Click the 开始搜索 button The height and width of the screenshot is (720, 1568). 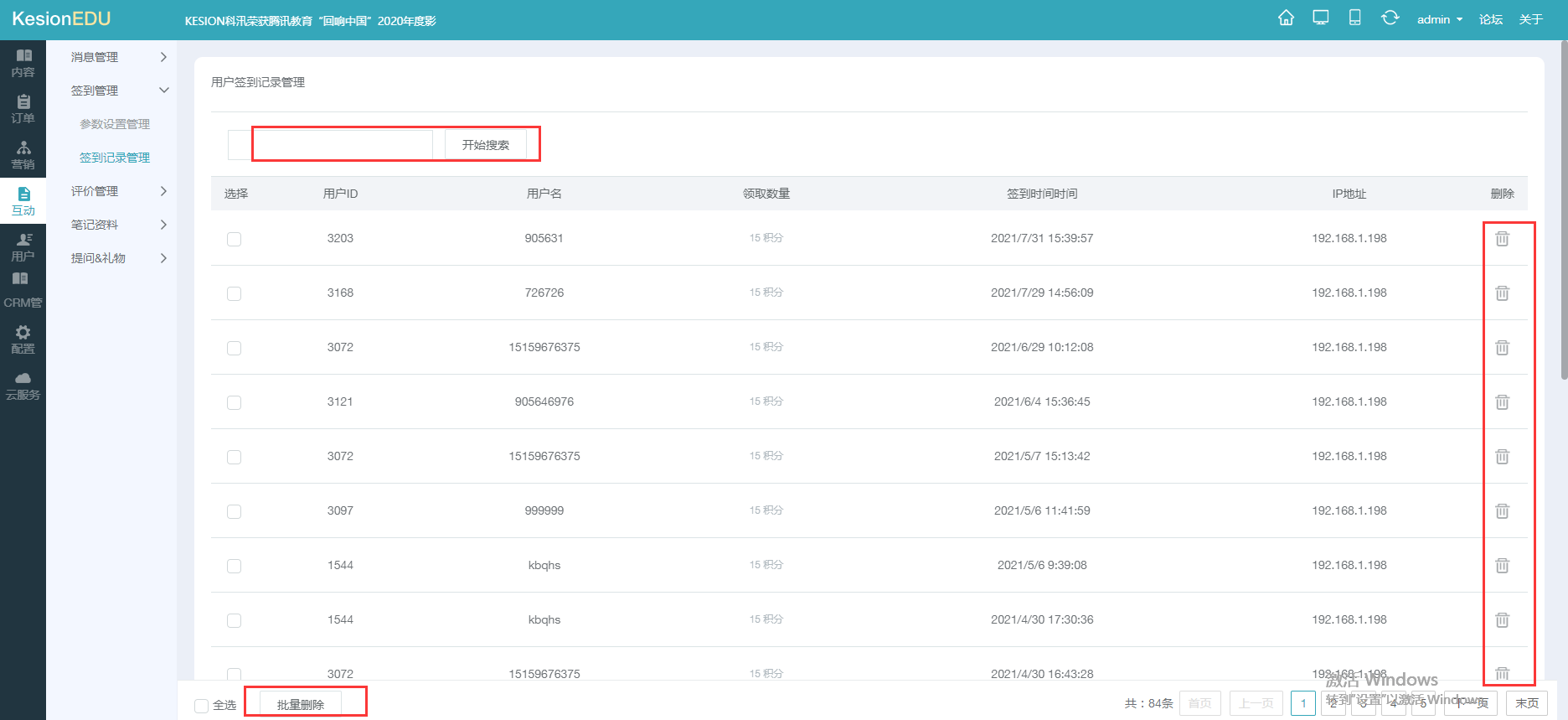(485, 145)
